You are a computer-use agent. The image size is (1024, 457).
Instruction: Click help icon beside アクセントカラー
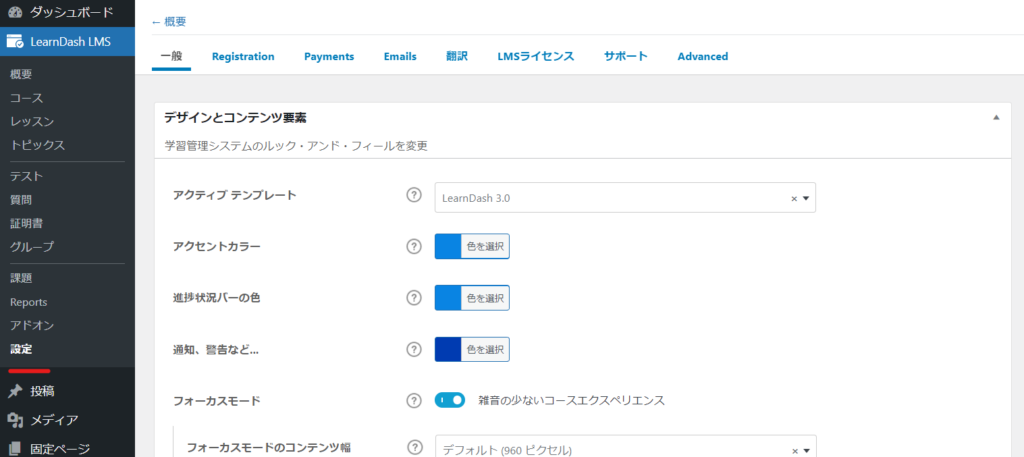pyautogui.click(x=414, y=246)
